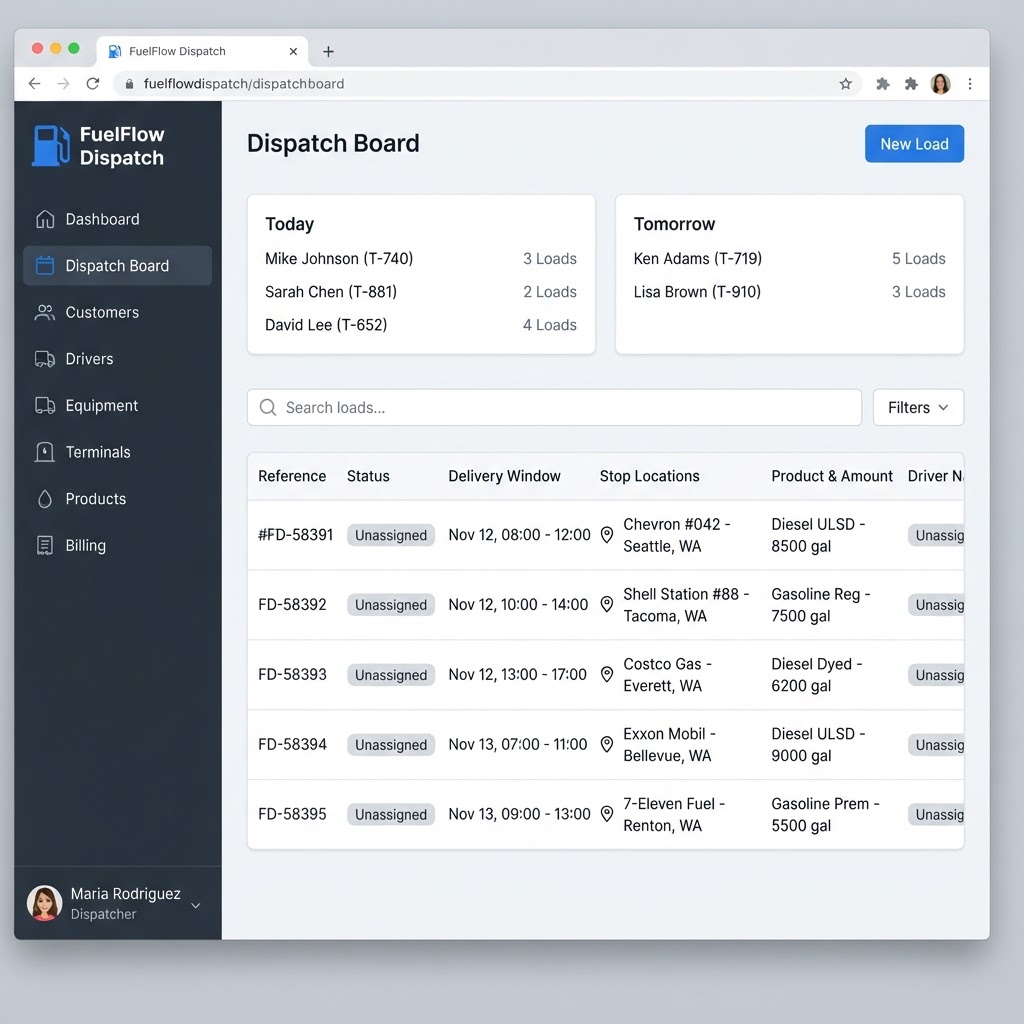Go to Dashboard menu item
The image size is (1024, 1024).
click(118, 219)
